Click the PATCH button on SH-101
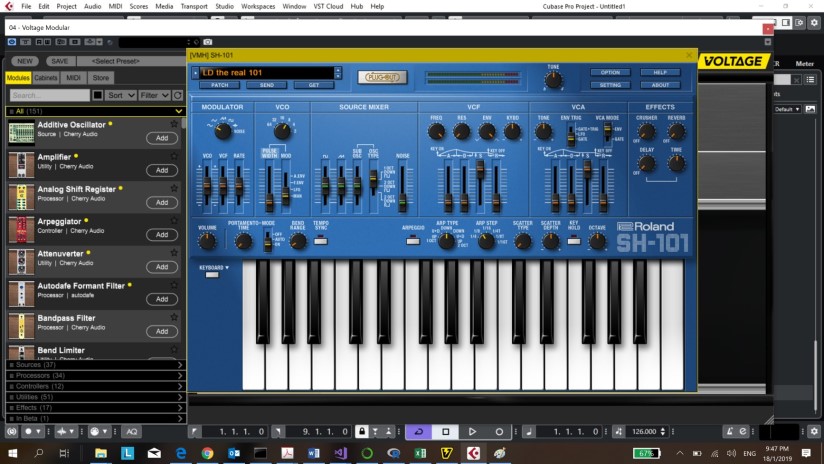Screen dimensions: 824x464 tap(220, 85)
